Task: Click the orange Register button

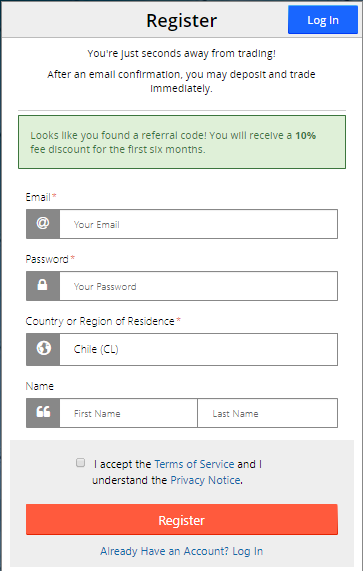Action: (x=182, y=520)
